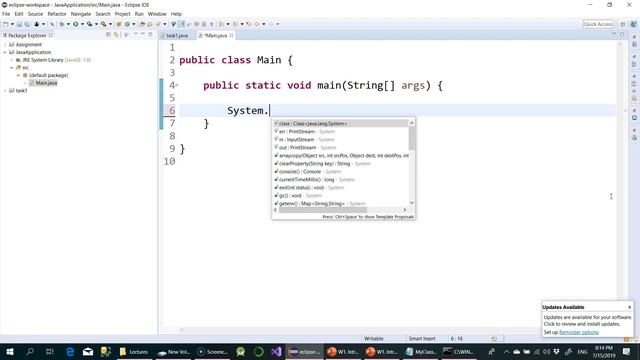The height and width of the screenshot is (360, 640).
Task: Click the Toggle Mark Occurrences toolbar icon
Action: click(181, 24)
